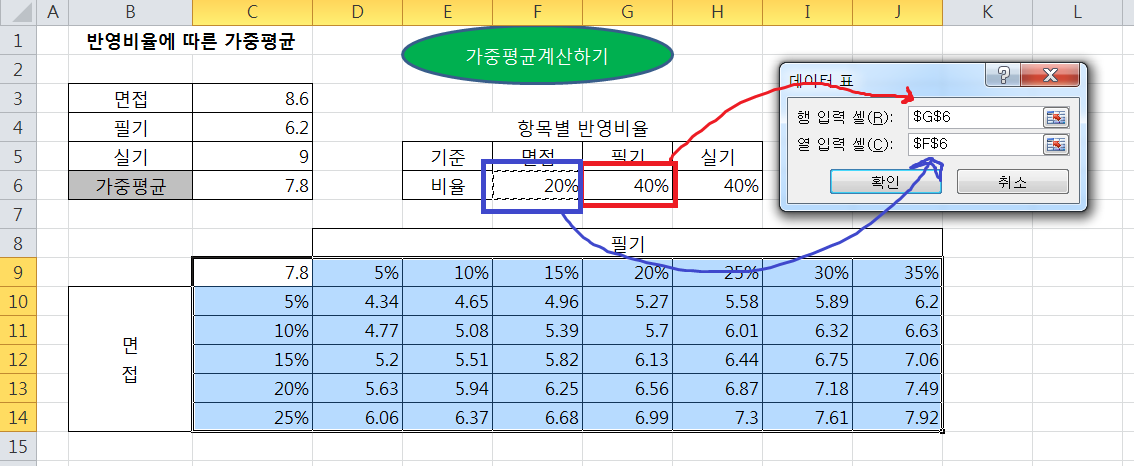Click the help question mark in 데이터 표 dialog

point(1003,76)
